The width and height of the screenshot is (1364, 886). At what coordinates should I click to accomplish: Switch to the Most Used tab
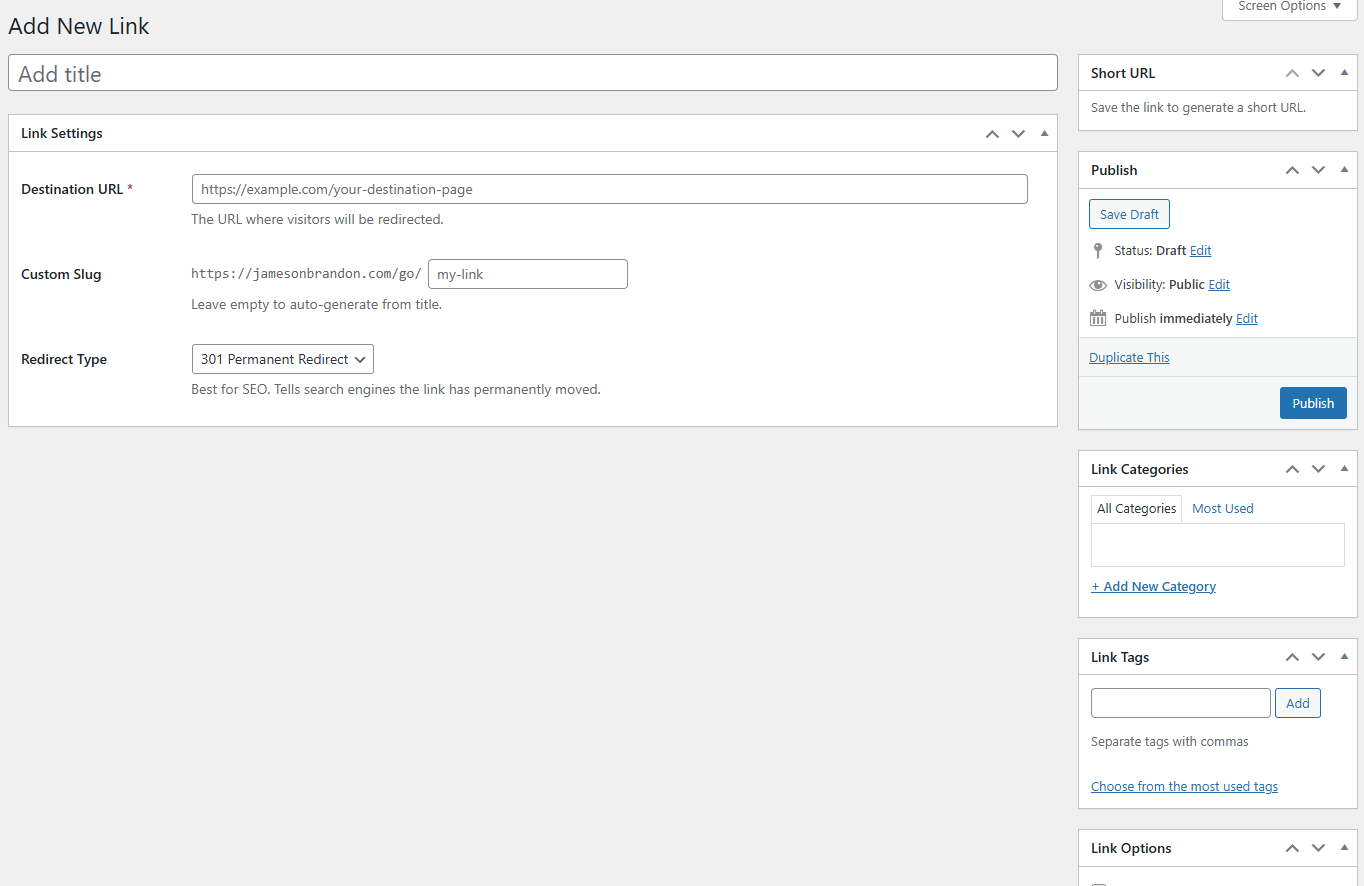(1222, 508)
